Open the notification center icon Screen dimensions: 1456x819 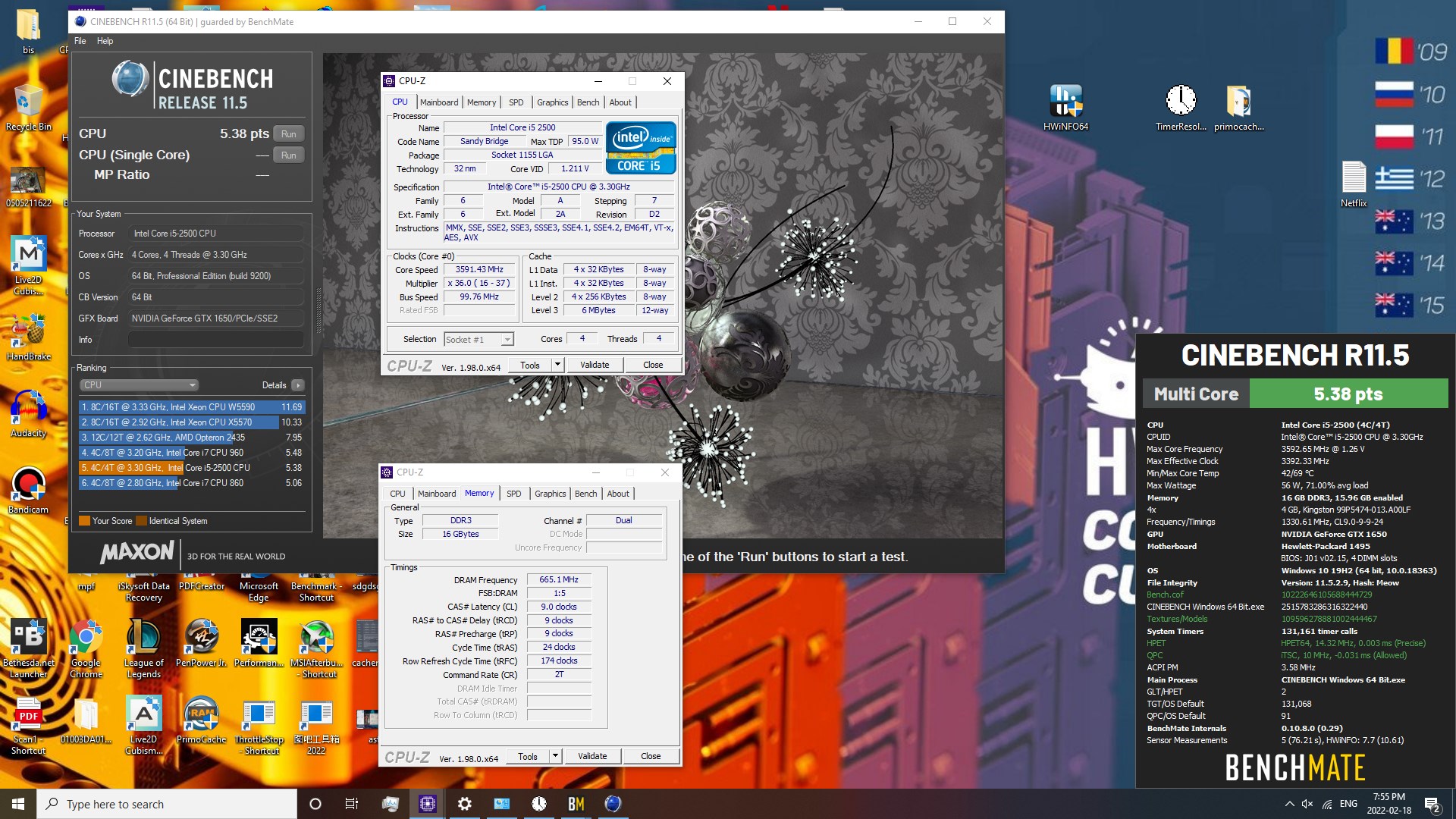(1432, 805)
